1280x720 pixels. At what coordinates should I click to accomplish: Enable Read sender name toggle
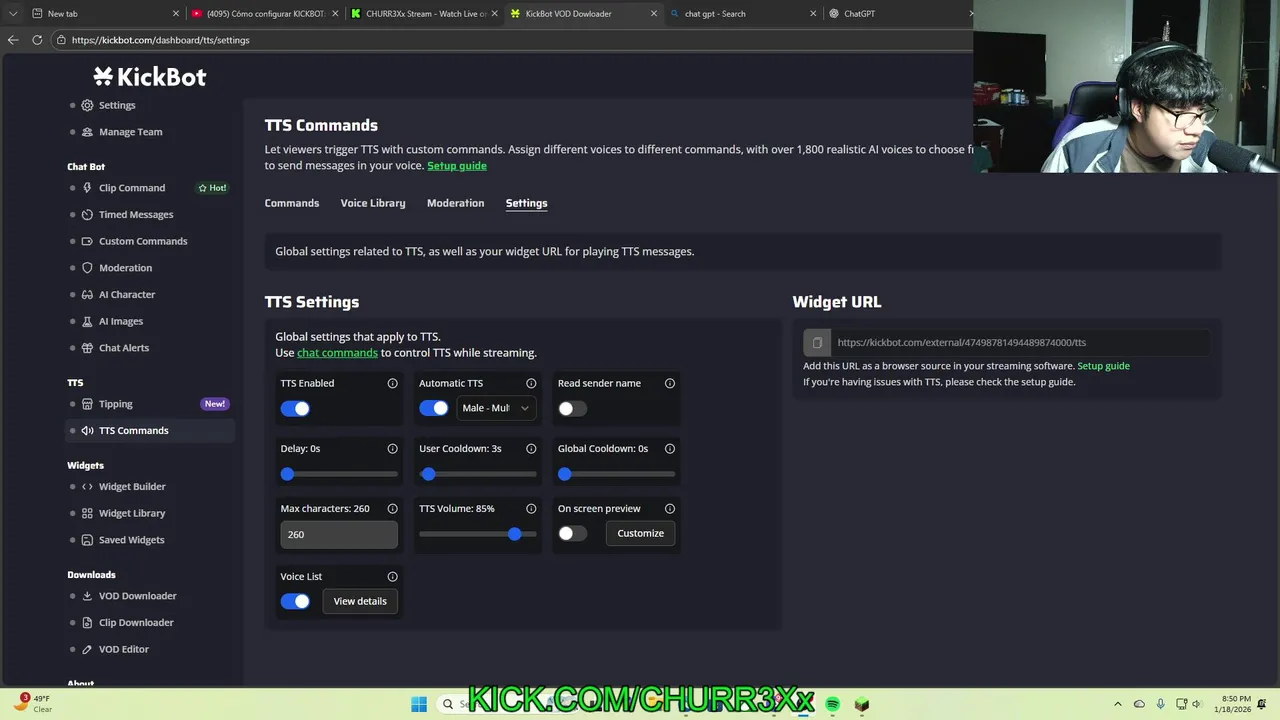pyautogui.click(x=573, y=408)
